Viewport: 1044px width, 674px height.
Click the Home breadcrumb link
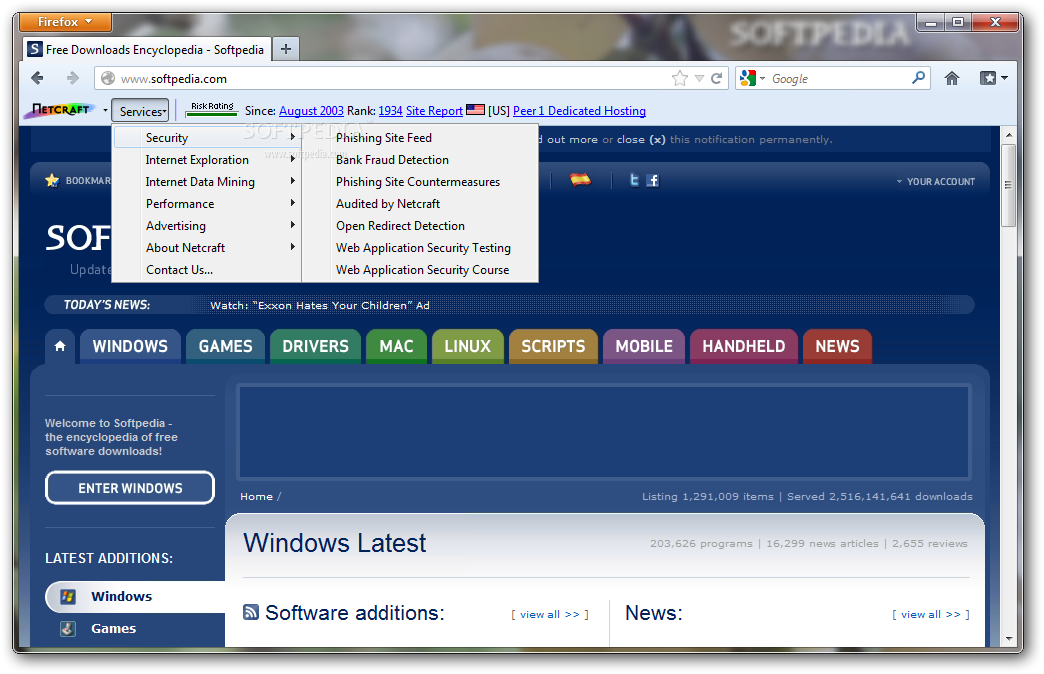coord(256,497)
